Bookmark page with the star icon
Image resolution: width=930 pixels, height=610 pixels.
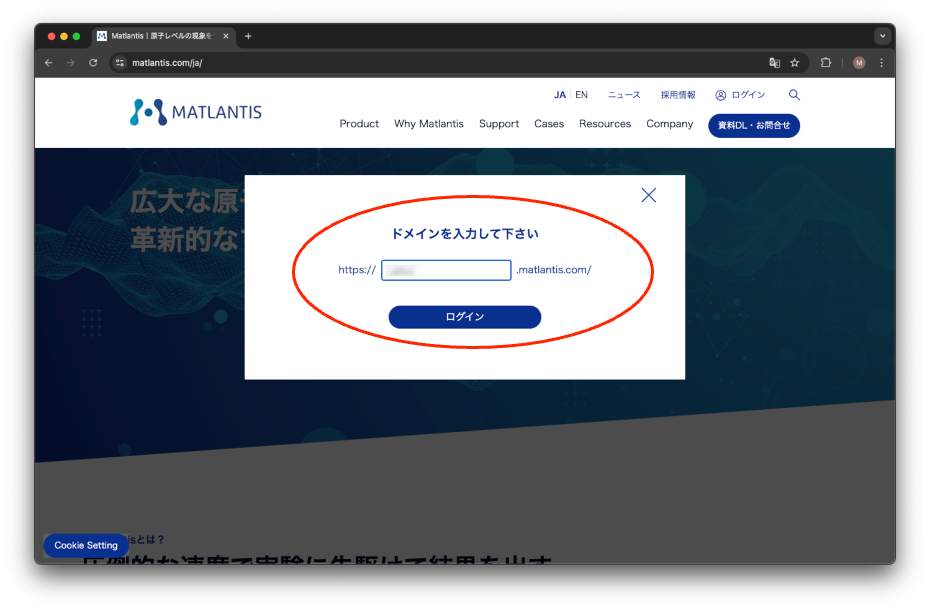coord(795,62)
